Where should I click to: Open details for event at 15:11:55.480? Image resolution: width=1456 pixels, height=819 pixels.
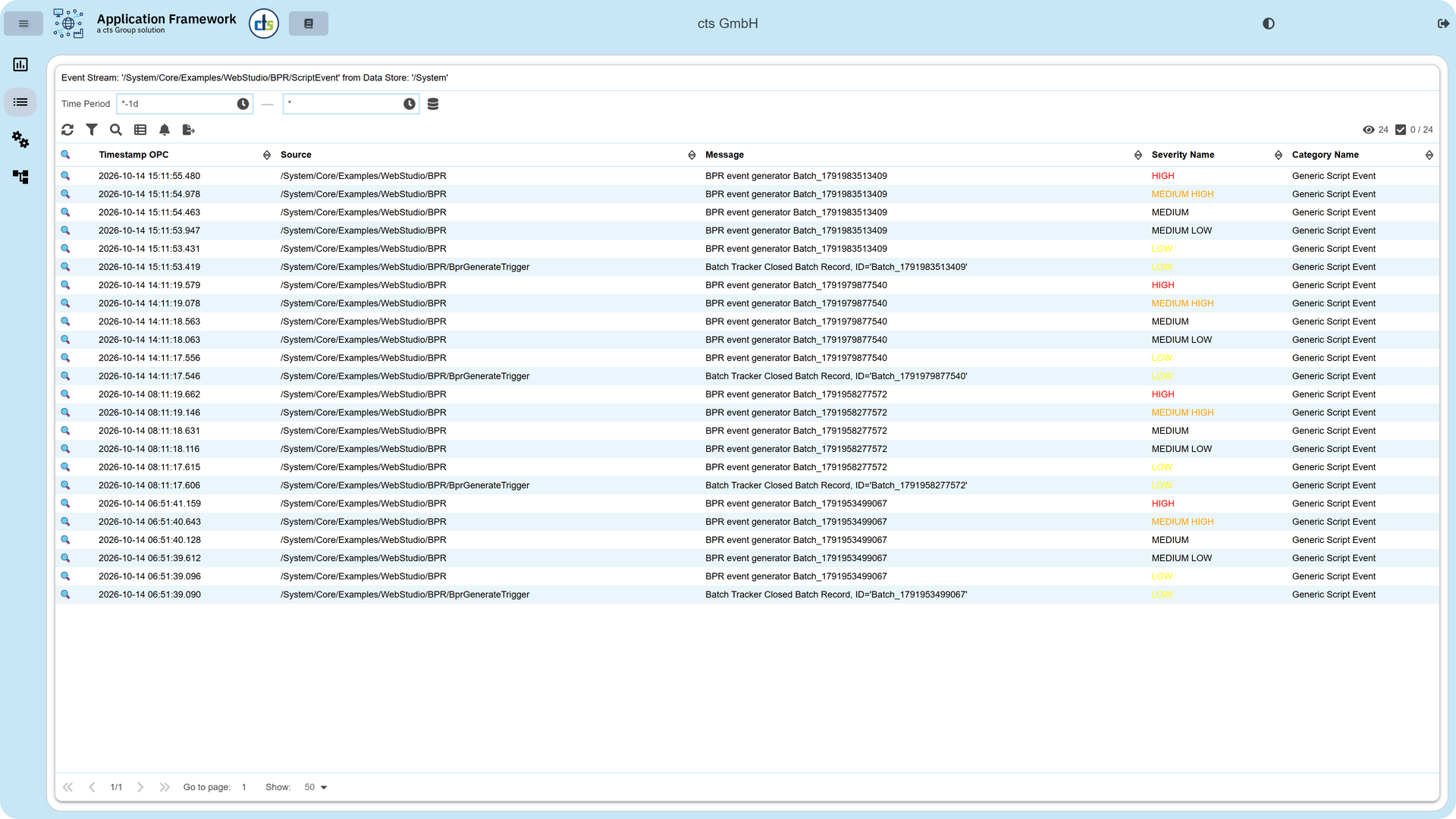pyautogui.click(x=65, y=176)
